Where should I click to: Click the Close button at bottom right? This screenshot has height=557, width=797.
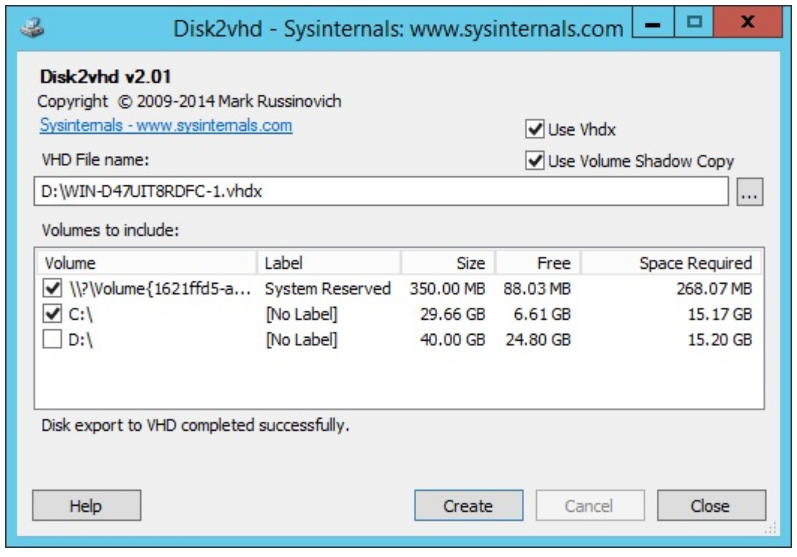[710, 506]
